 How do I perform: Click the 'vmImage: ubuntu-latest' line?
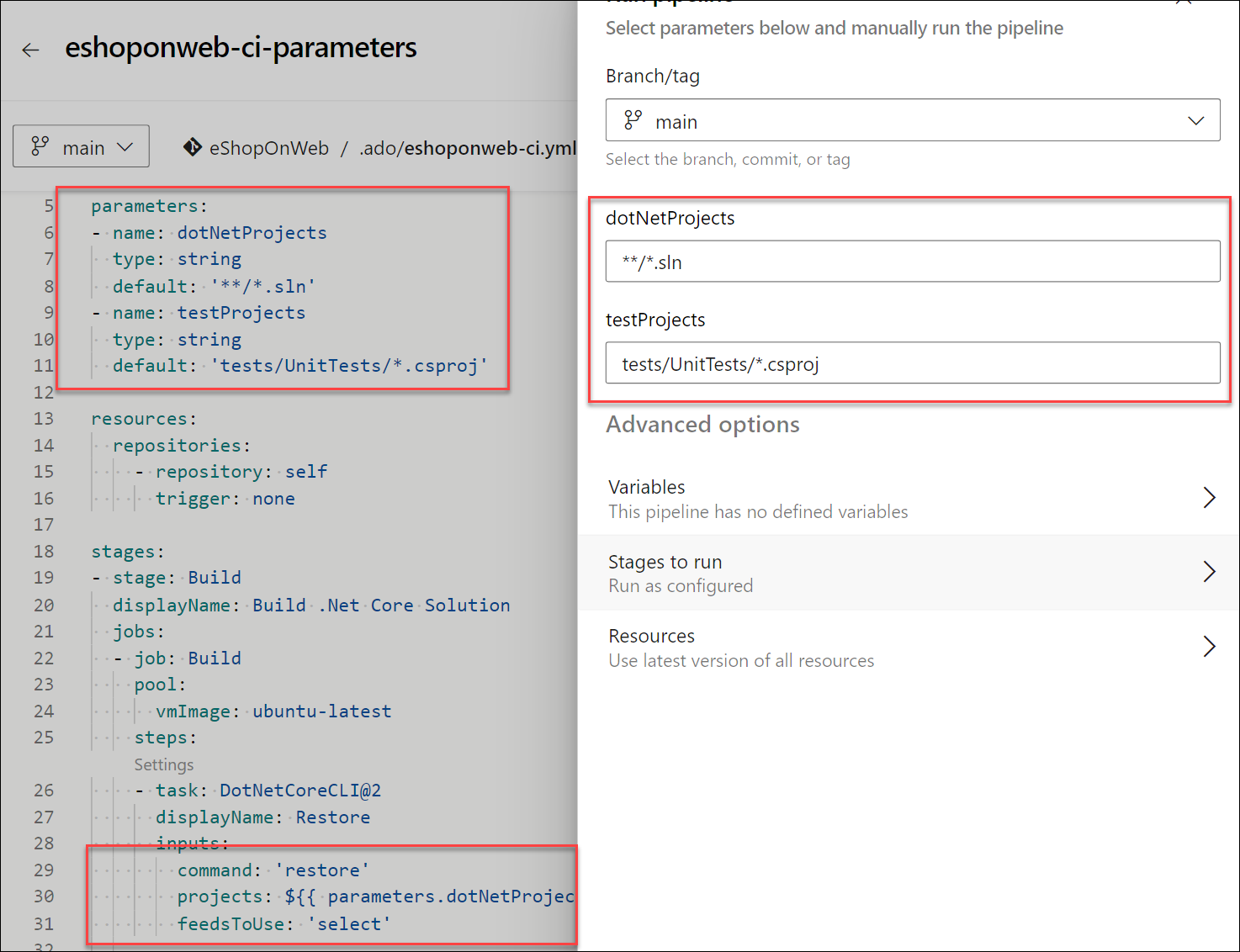(273, 711)
